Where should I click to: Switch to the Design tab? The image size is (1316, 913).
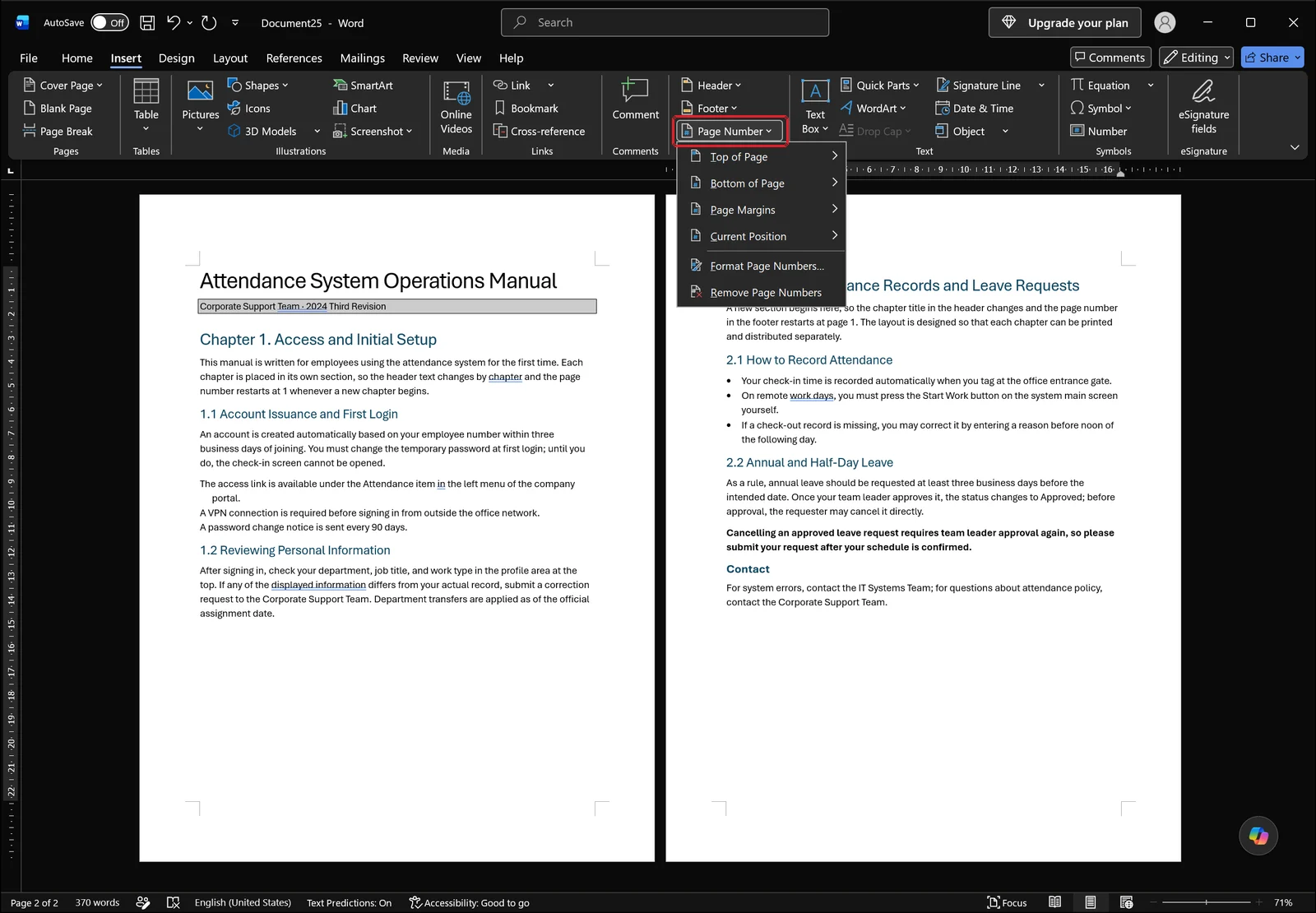point(177,58)
